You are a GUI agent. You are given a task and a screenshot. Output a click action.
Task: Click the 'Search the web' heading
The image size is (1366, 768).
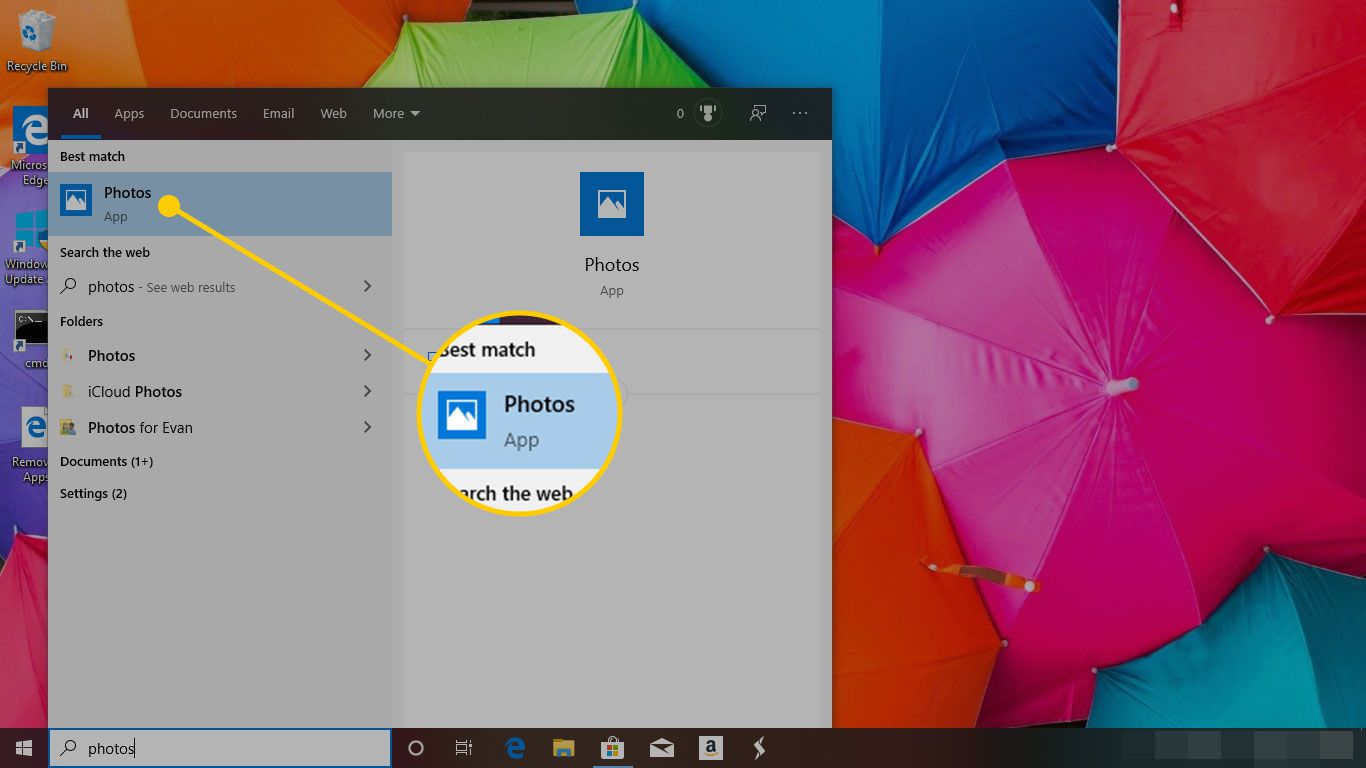104,252
